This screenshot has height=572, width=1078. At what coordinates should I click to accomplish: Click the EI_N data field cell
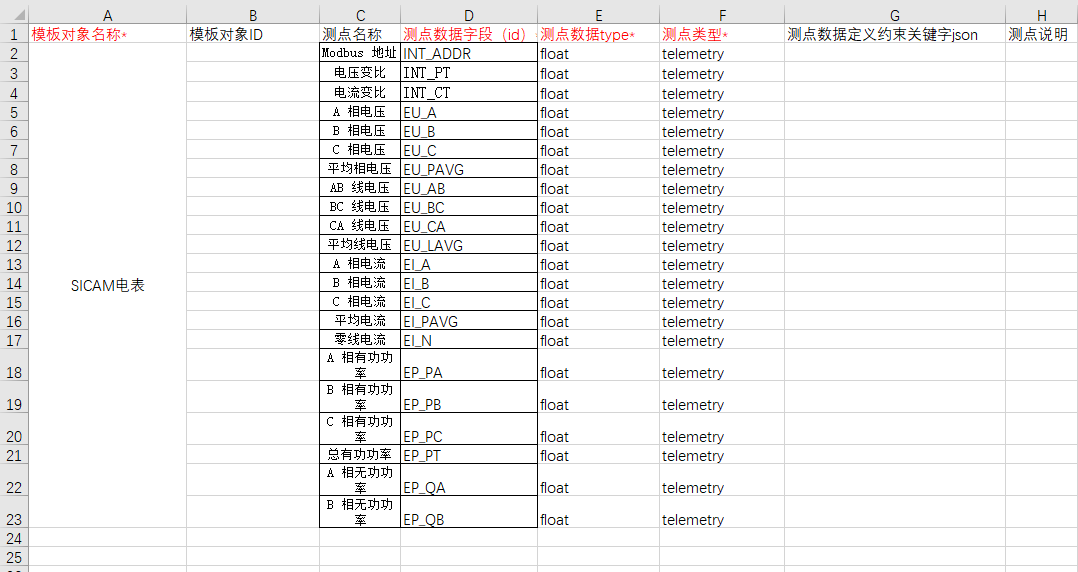pos(469,341)
